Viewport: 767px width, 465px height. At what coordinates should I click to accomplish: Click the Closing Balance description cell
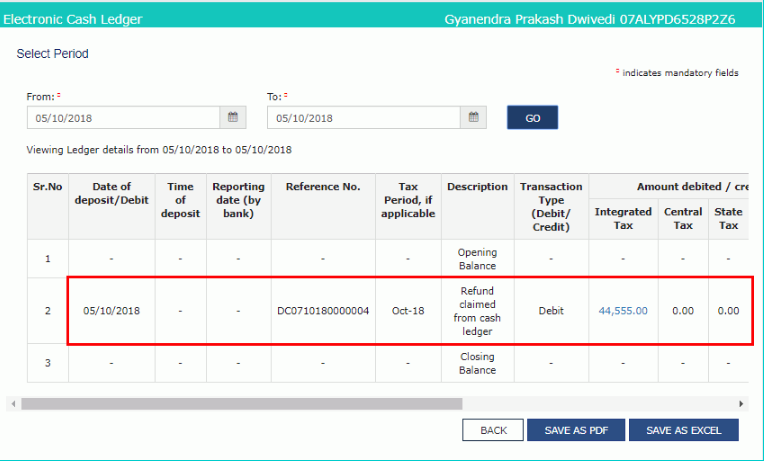coord(477,363)
